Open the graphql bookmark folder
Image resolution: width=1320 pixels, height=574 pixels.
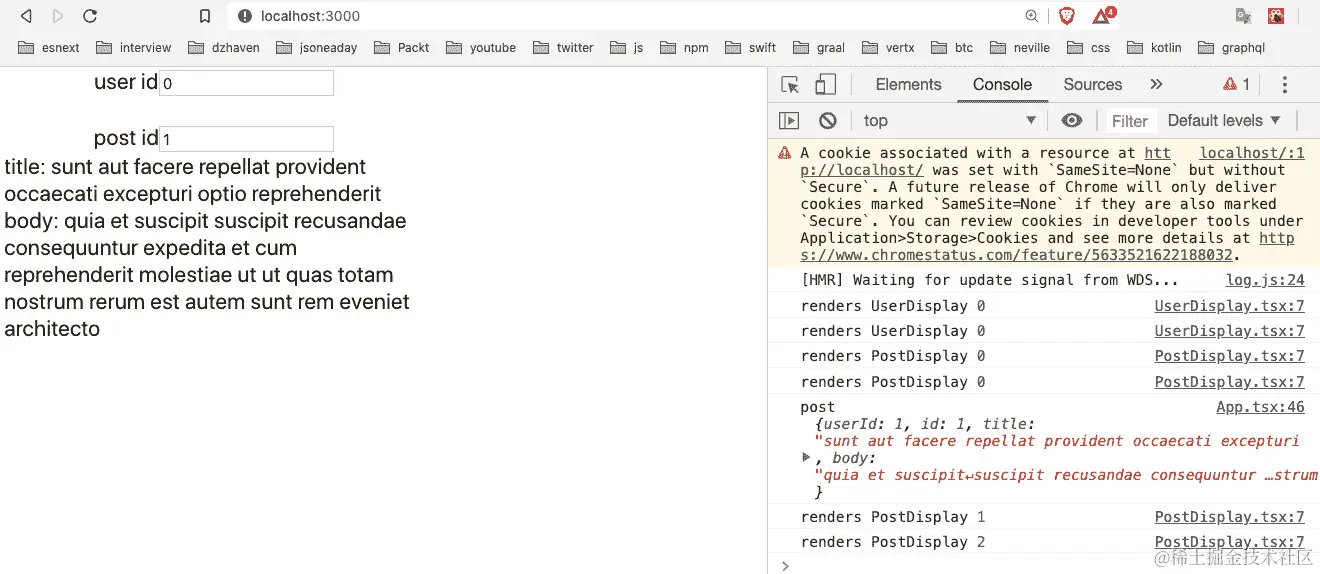point(1231,47)
